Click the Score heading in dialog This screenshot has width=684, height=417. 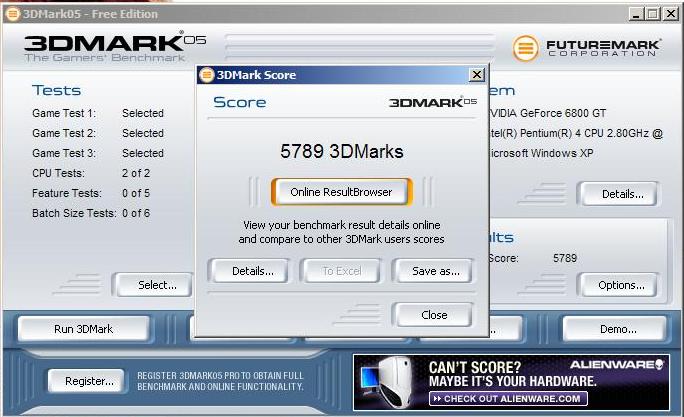[x=239, y=102]
